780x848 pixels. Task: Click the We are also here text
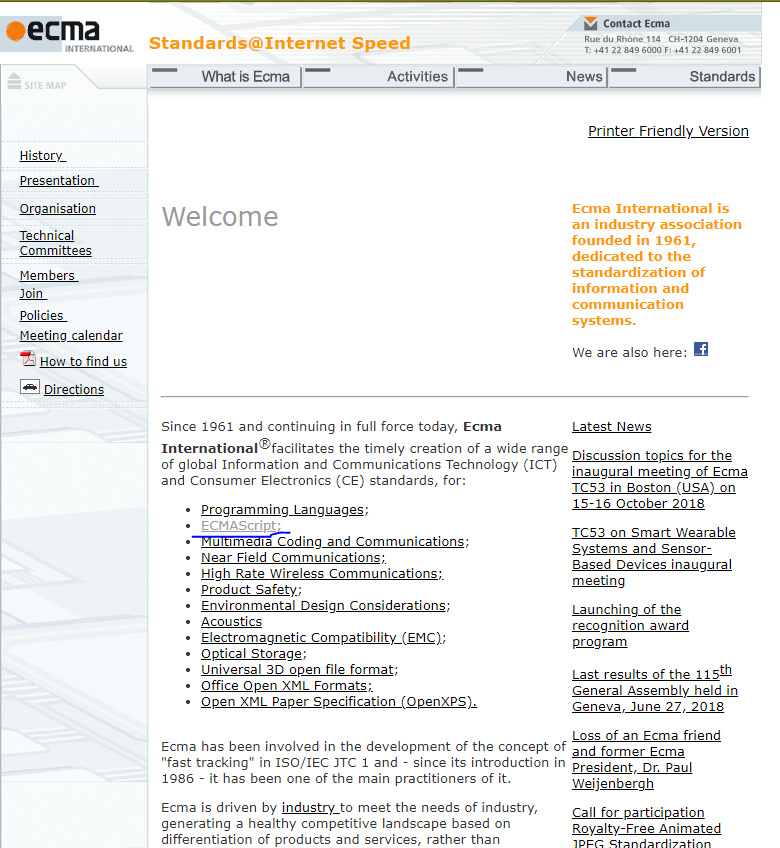pos(630,353)
